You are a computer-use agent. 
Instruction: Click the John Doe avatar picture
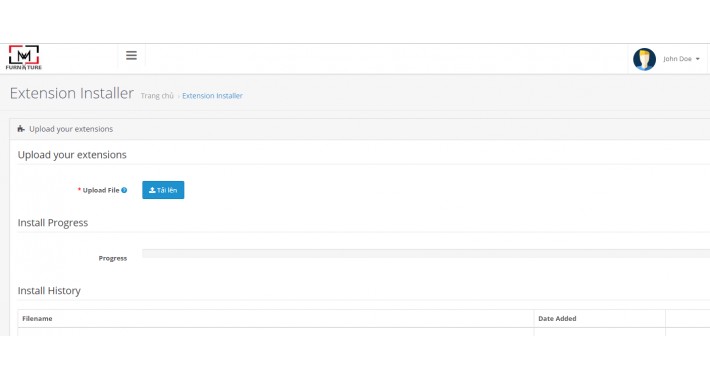644,59
